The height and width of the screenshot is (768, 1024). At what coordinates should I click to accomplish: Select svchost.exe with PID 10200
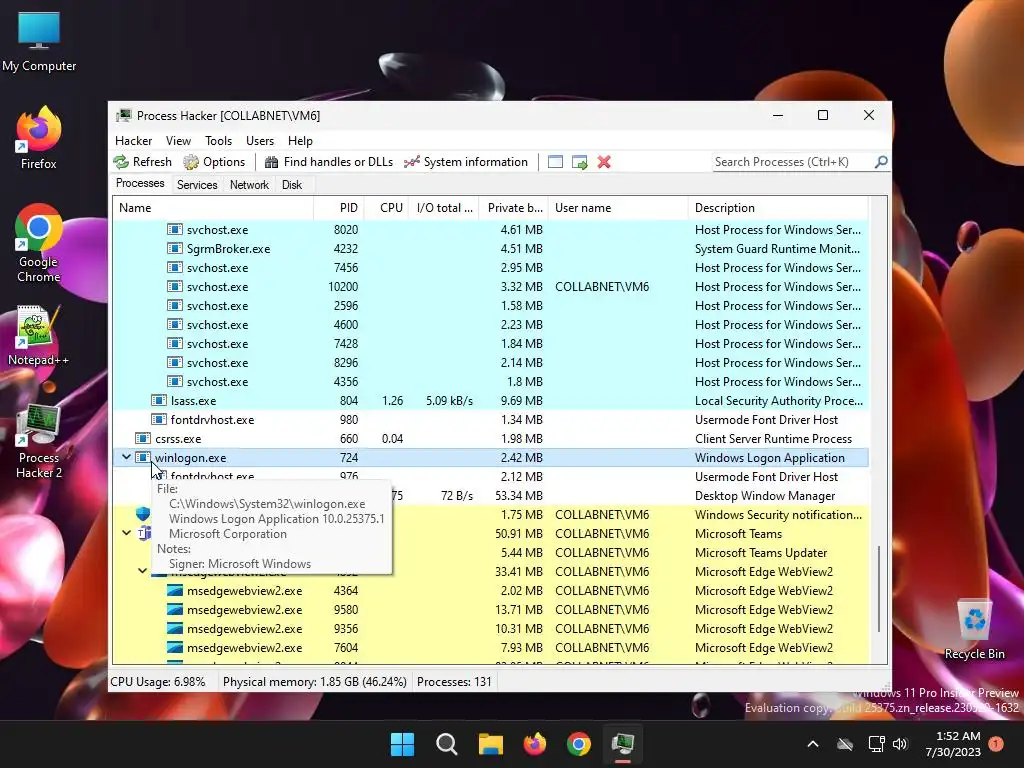pos(491,287)
